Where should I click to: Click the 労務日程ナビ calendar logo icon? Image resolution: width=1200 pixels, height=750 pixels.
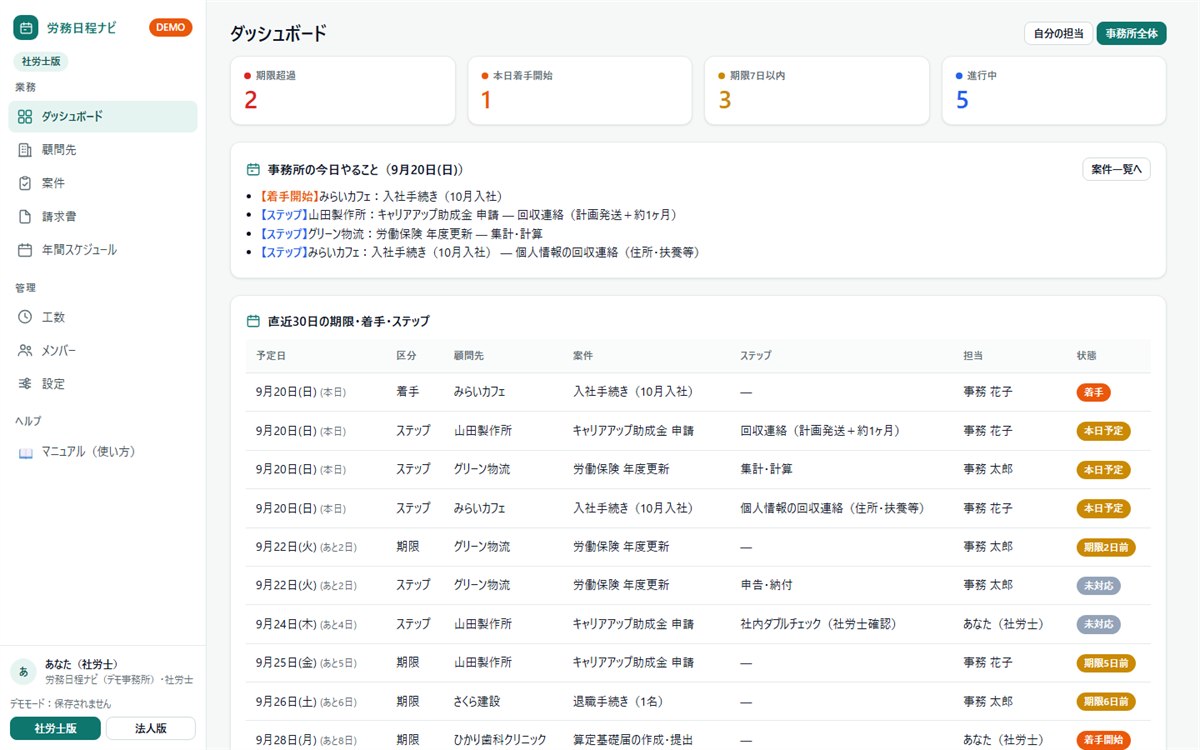coord(25,28)
